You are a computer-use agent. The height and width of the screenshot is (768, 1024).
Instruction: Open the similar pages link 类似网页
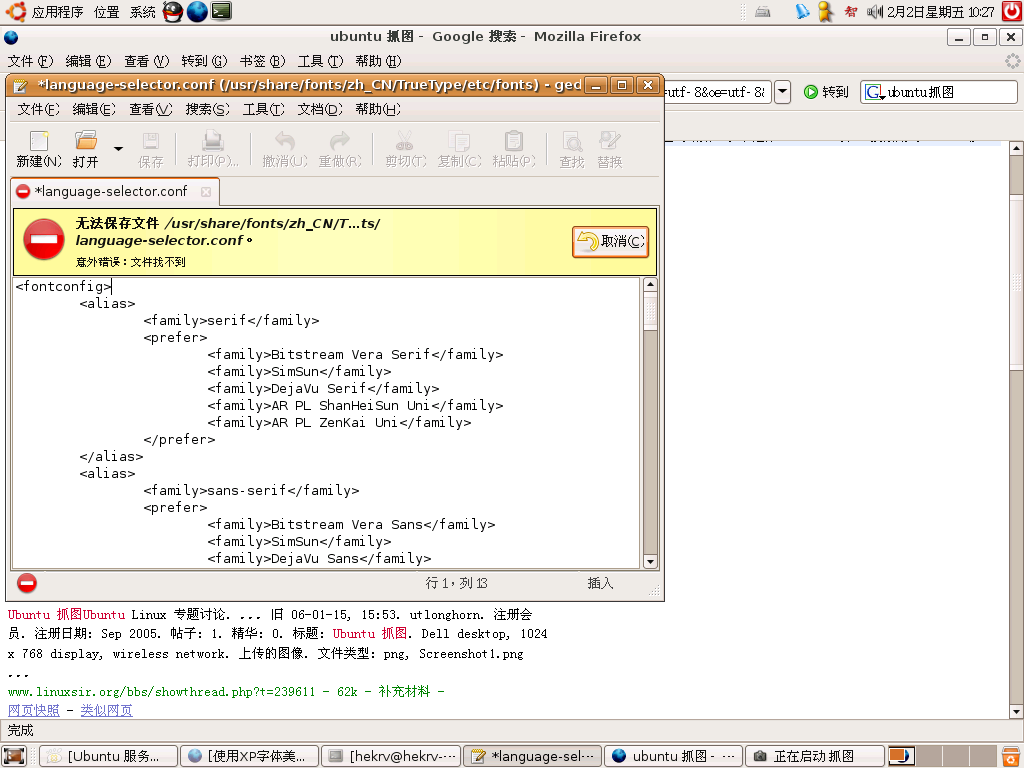(x=106, y=711)
